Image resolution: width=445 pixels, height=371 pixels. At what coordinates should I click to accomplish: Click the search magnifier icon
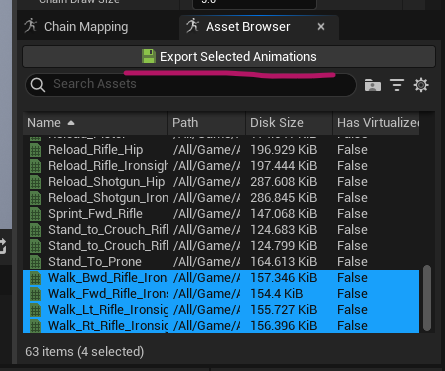pos(38,85)
